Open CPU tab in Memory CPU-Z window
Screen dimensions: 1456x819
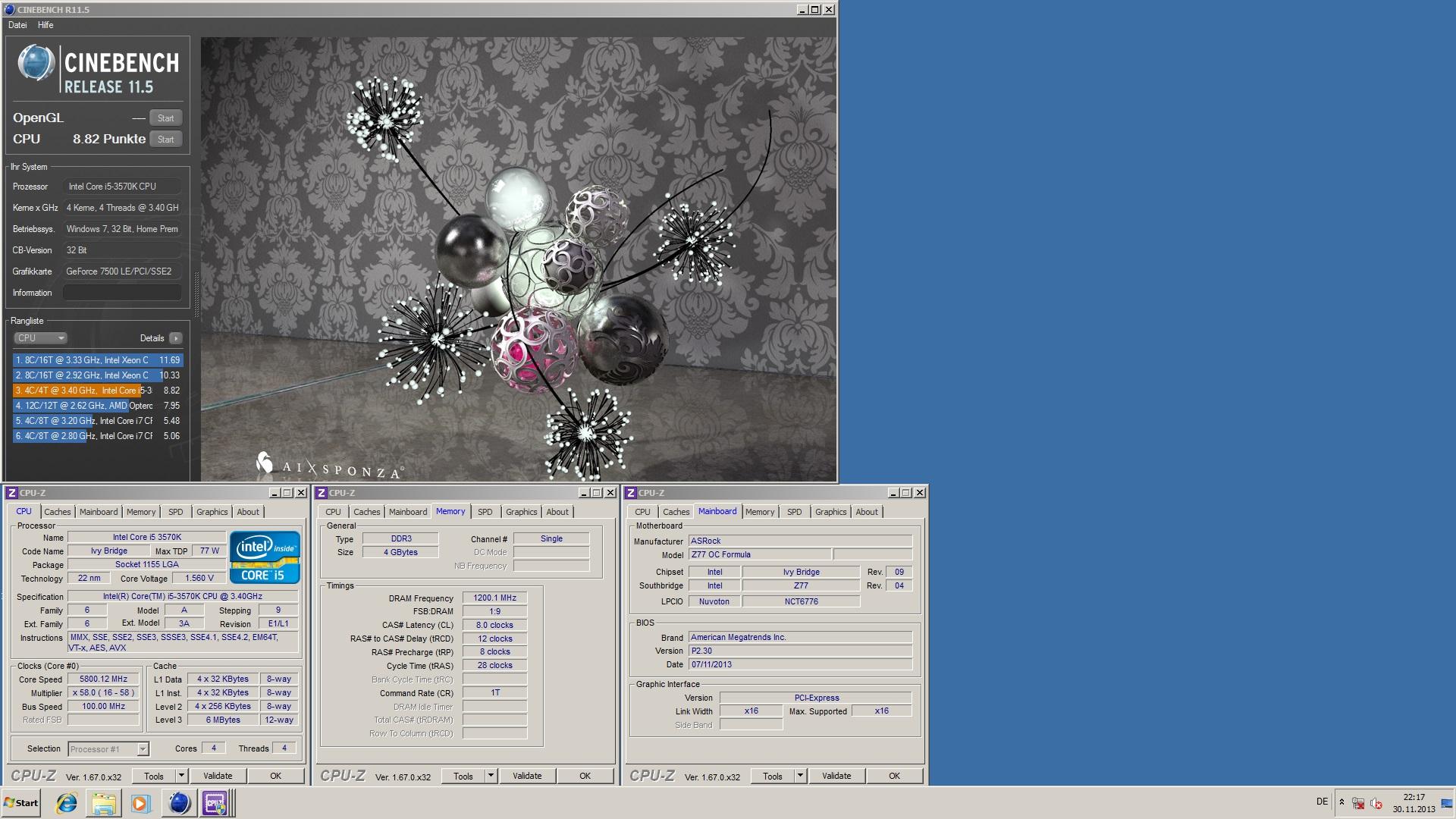(333, 512)
